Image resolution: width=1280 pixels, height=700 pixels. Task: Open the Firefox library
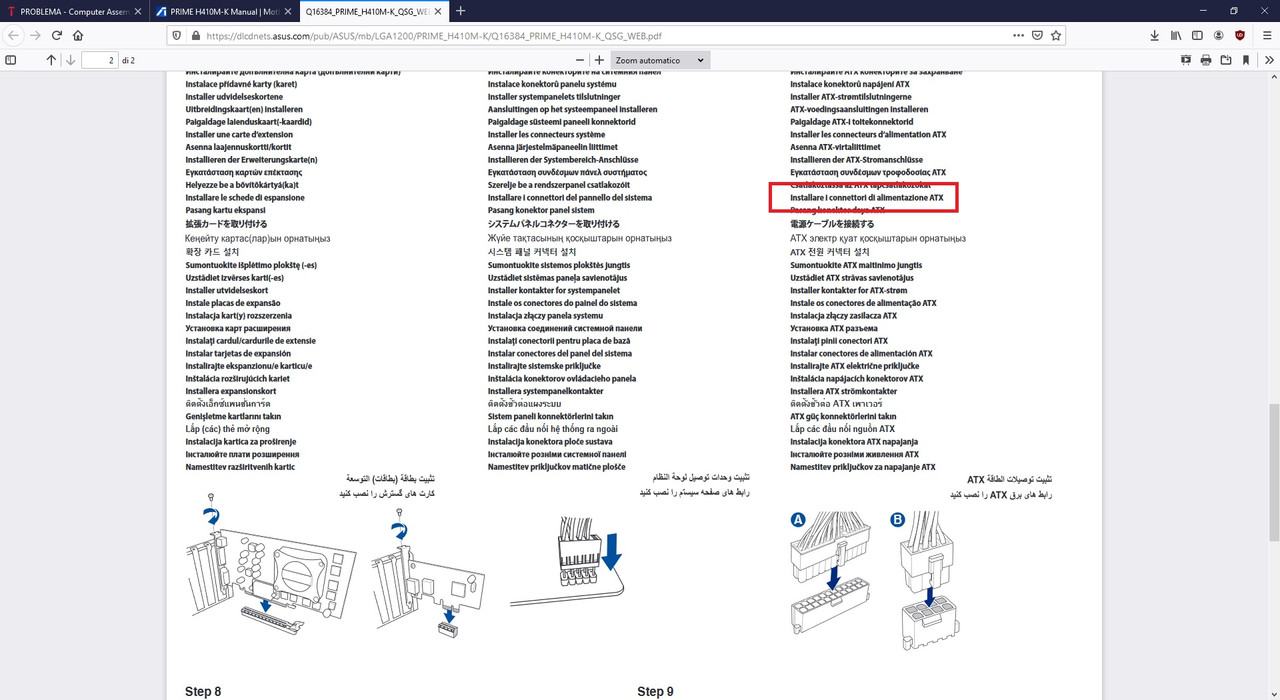pyautogui.click(x=1177, y=35)
